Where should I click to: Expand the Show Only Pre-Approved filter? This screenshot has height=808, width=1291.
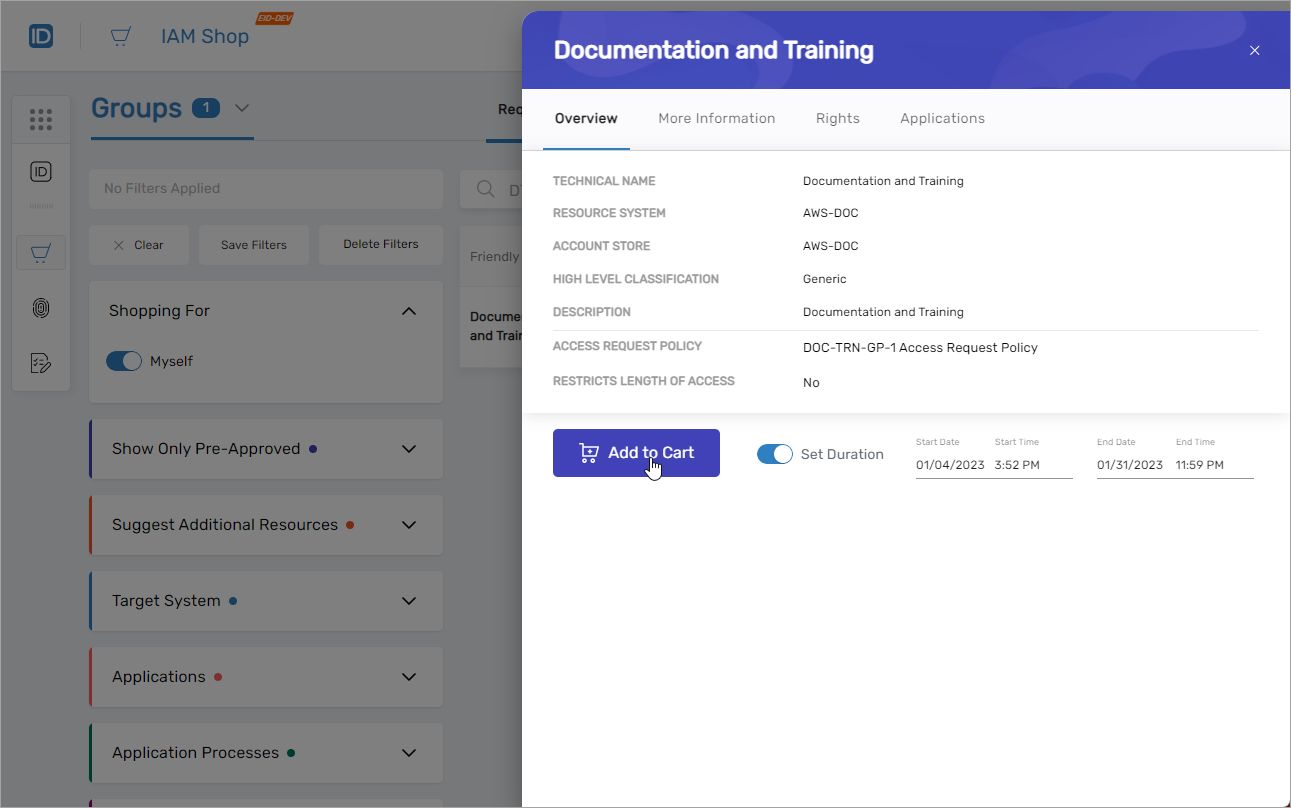(408, 449)
